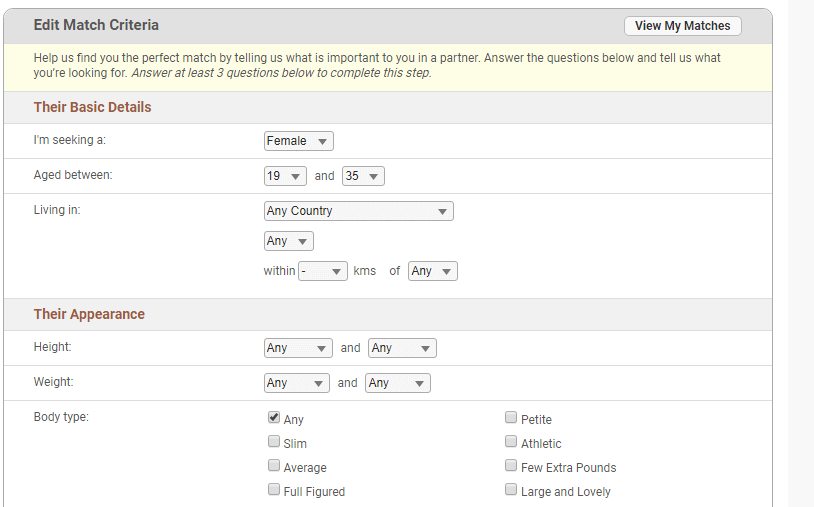Open the state dropdown below Any Country

(x=288, y=241)
